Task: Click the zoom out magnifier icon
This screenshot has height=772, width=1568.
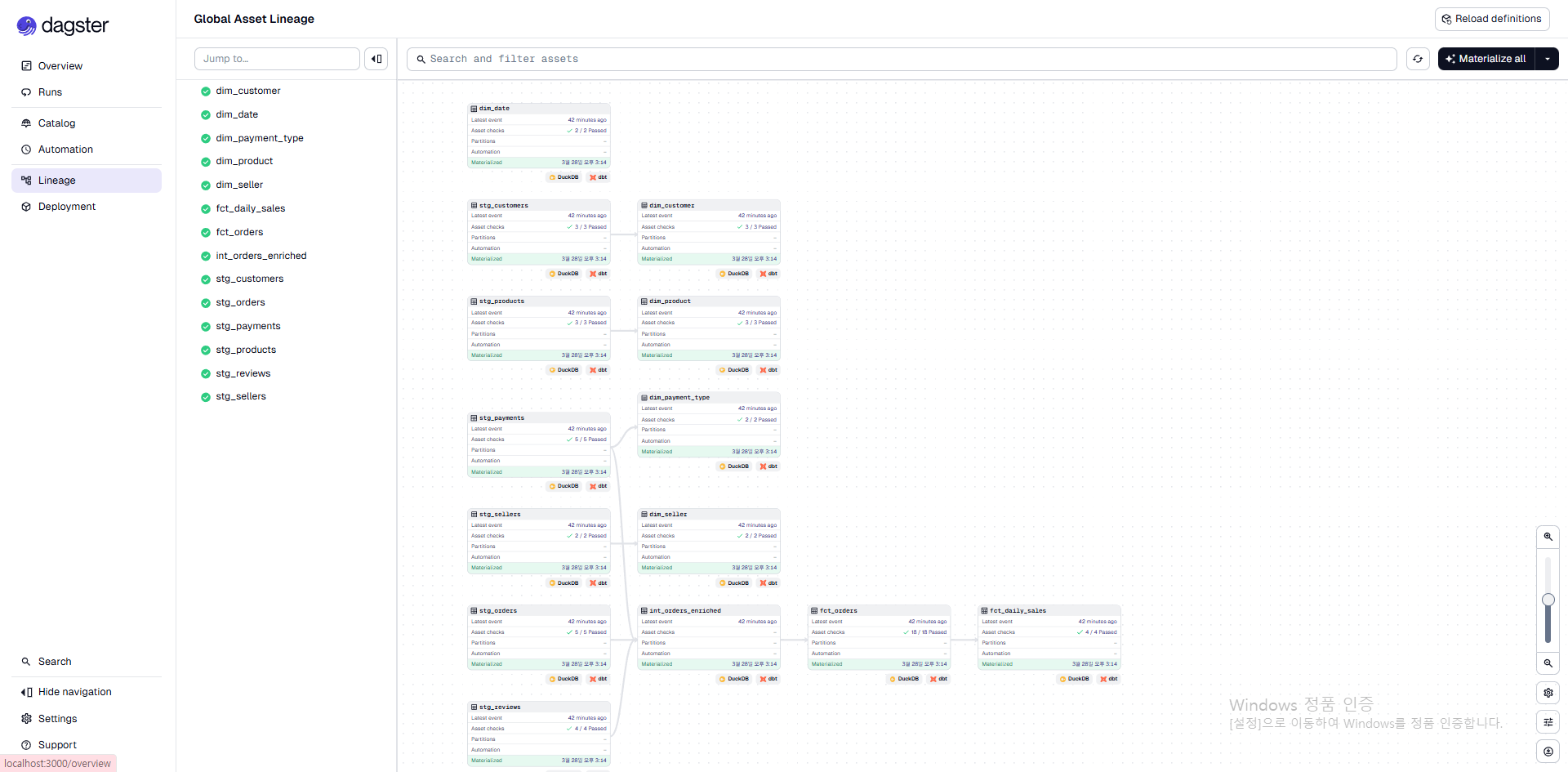Action: [1548, 663]
